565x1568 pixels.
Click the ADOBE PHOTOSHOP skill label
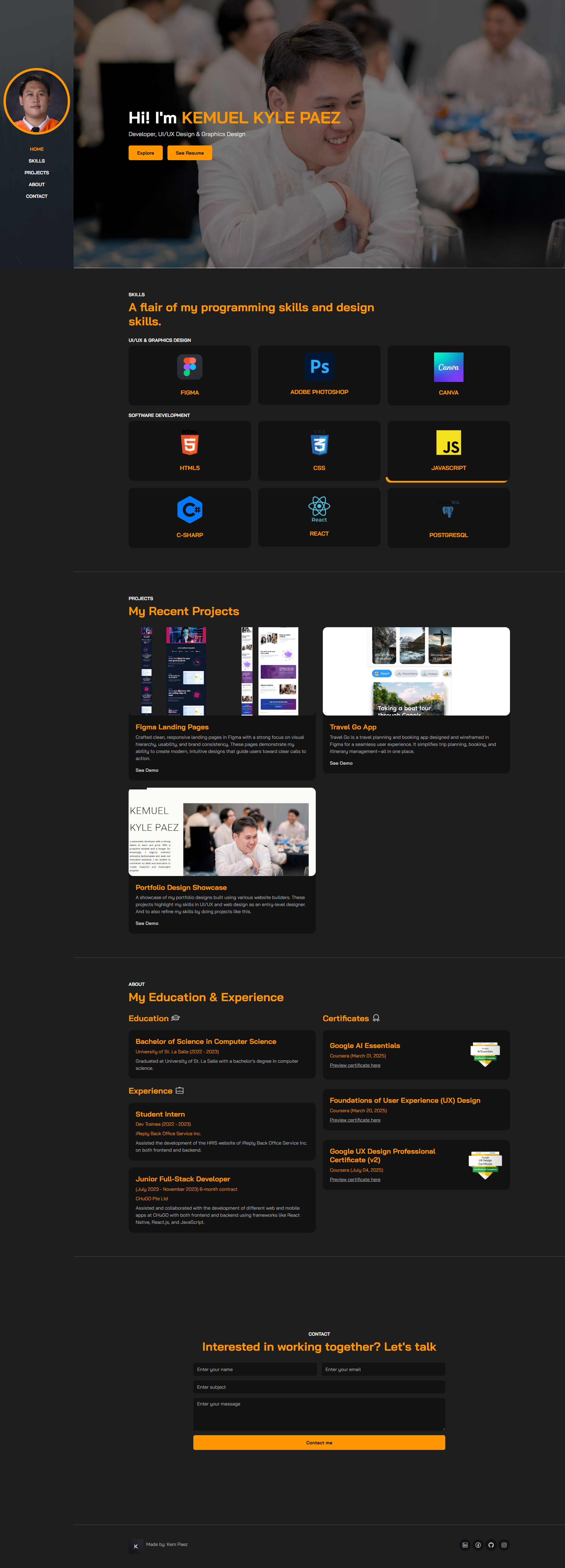click(x=319, y=392)
